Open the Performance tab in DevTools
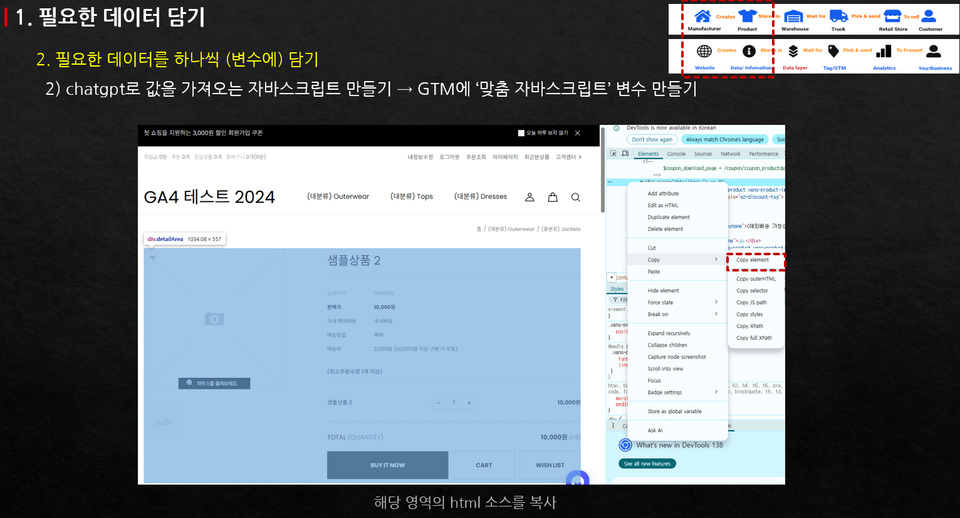Image resolution: width=960 pixels, height=518 pixels. [763, 154]
